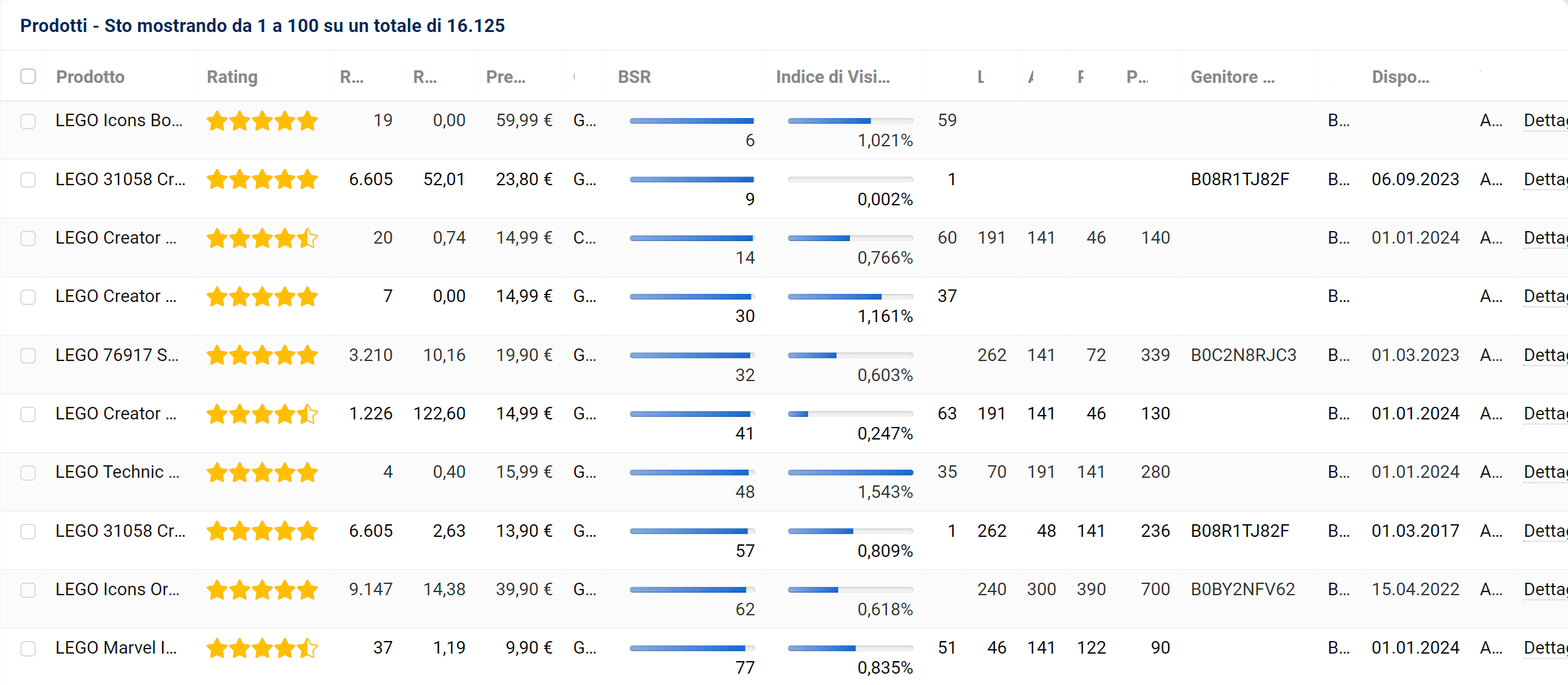Image resolution: width=1568 pixels, height=685 pixels.
Task: Click the P... column header
Action: [1137, 77]
